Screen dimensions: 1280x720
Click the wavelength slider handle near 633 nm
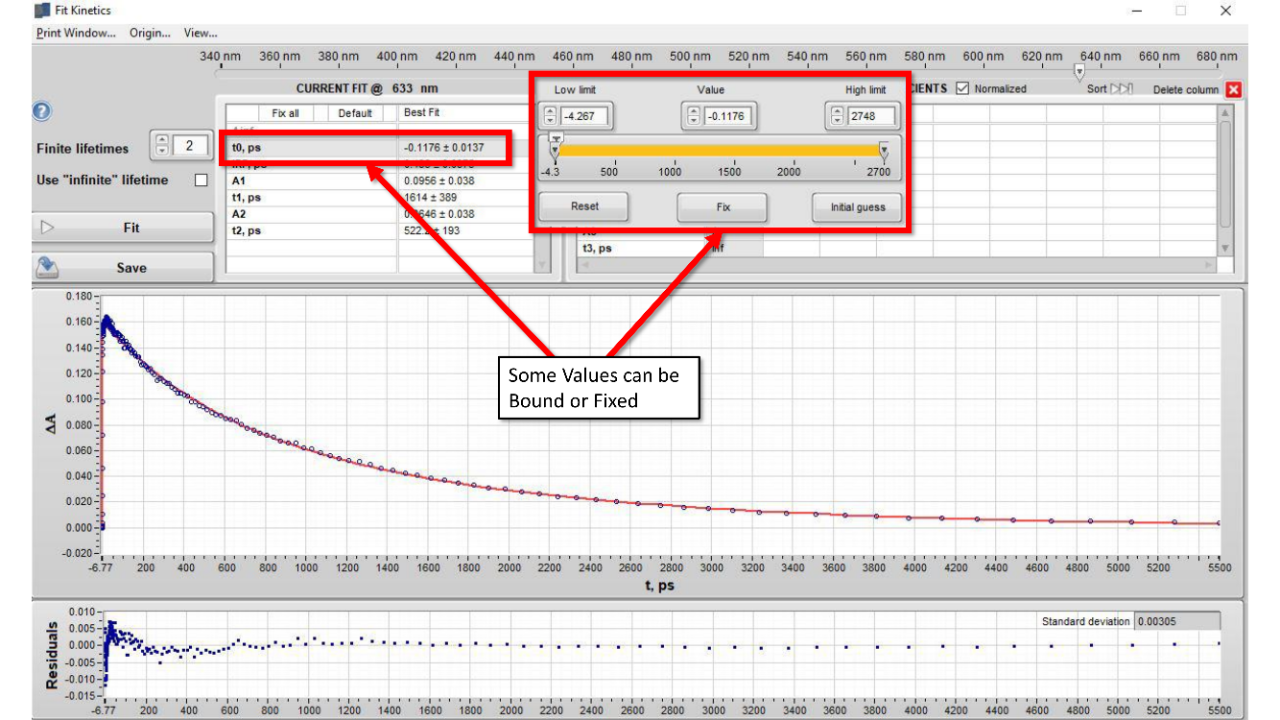click(x=1078, y=71)
